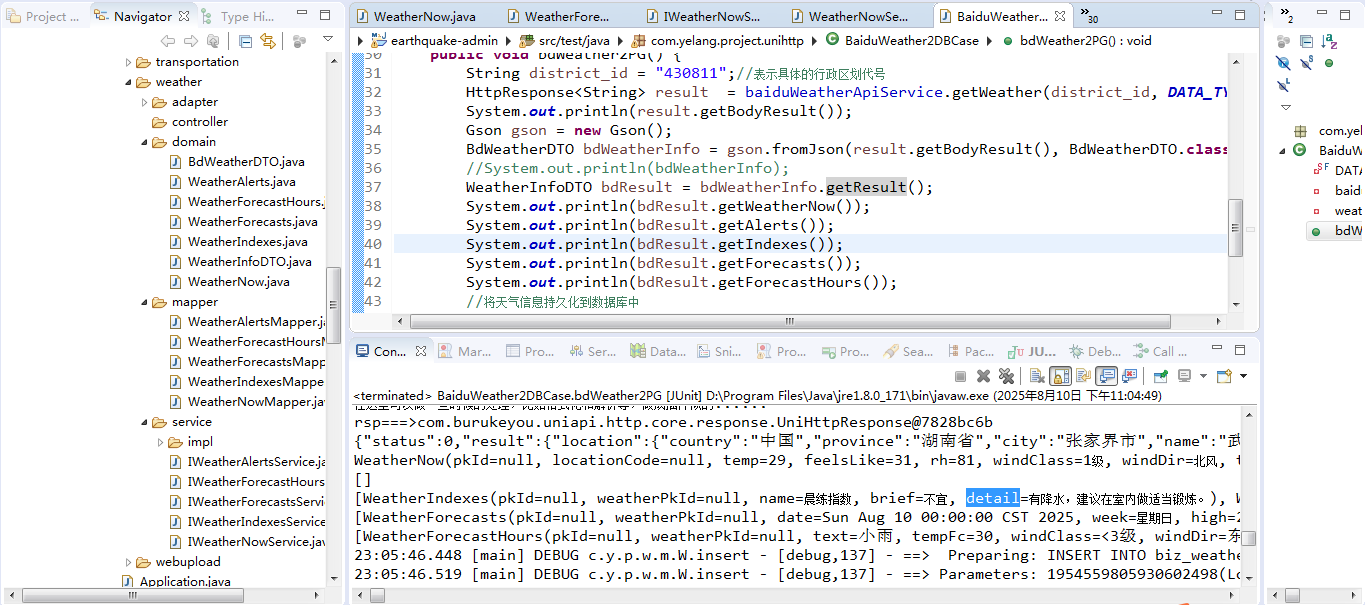Toggle Word Wrap in Console toolbar
The height and width of the screenshot is (605, 1365).
(1083, 376)
